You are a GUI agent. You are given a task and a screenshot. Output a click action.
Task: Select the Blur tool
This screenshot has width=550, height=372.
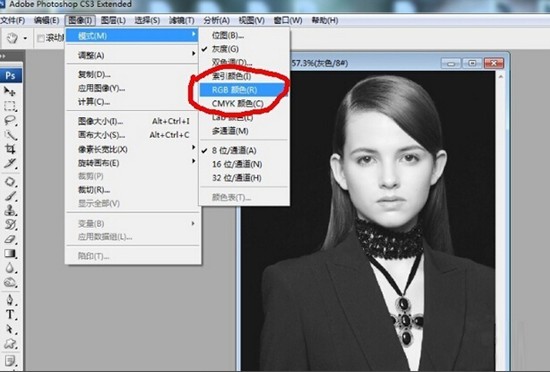tap(9, 268)
